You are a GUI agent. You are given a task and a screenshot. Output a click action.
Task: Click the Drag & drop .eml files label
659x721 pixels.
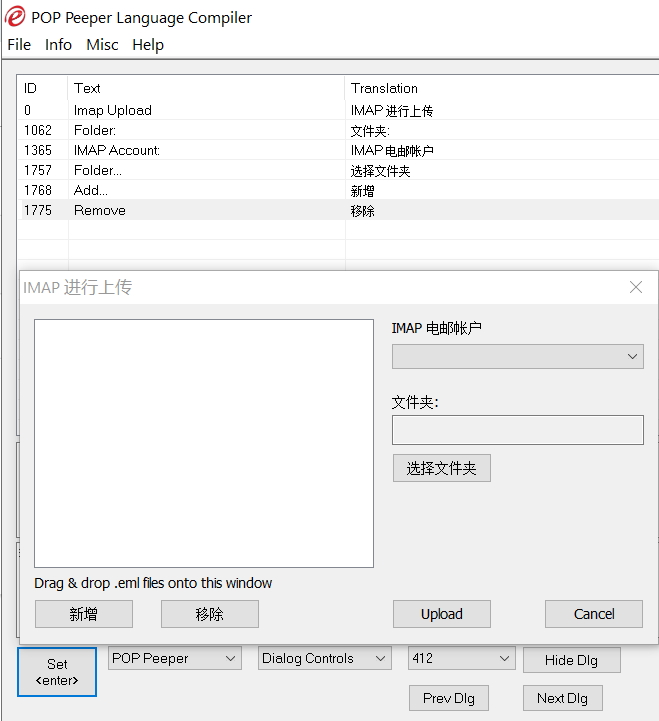153,583
